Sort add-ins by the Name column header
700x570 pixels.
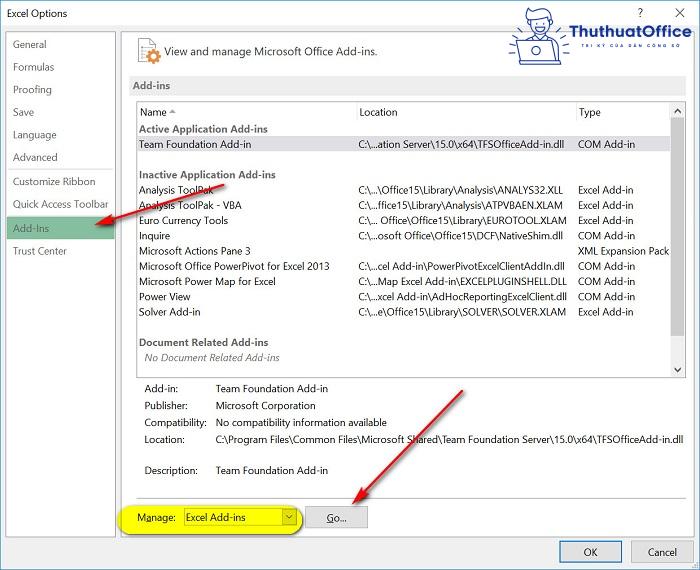[247, 112]
